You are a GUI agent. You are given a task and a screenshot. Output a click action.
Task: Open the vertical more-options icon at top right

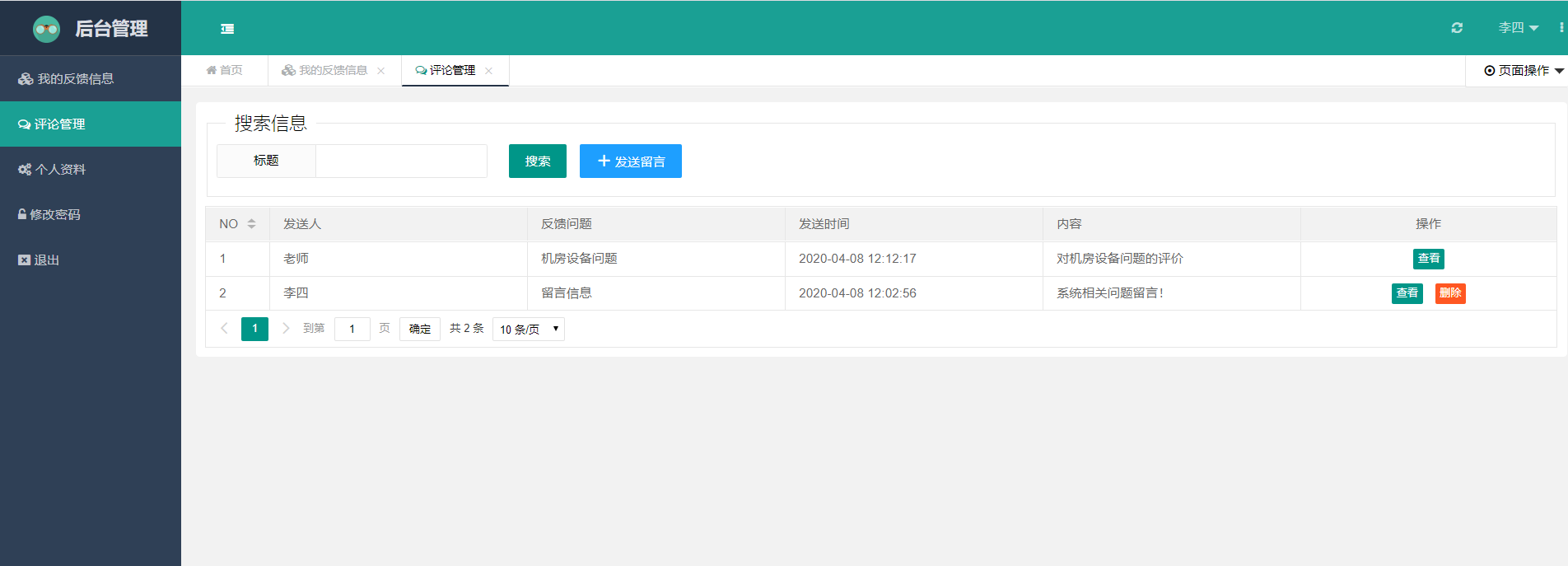coord(1561,28)
